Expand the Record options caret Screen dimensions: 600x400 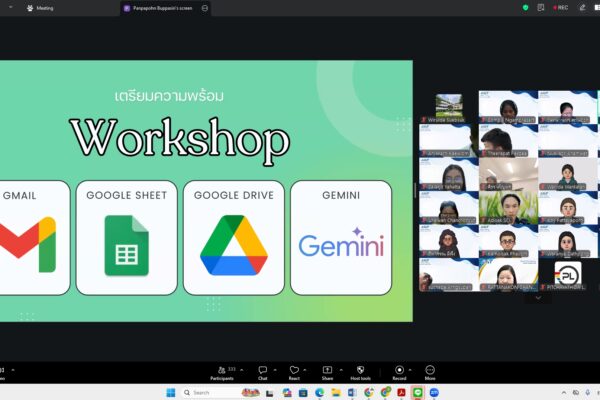[x=410, y=370]
